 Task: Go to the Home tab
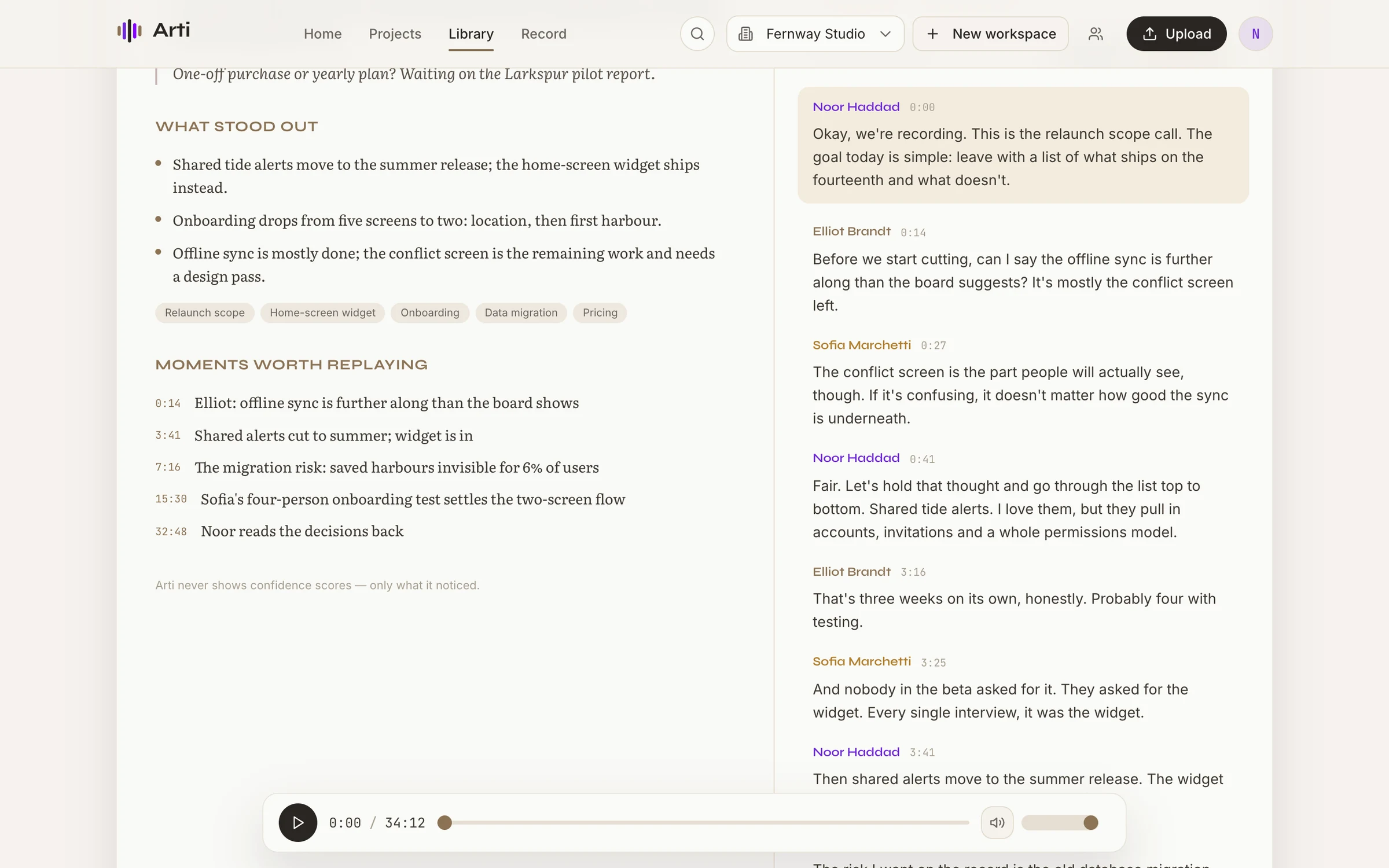pyautogui.click(x=322, y=34)
